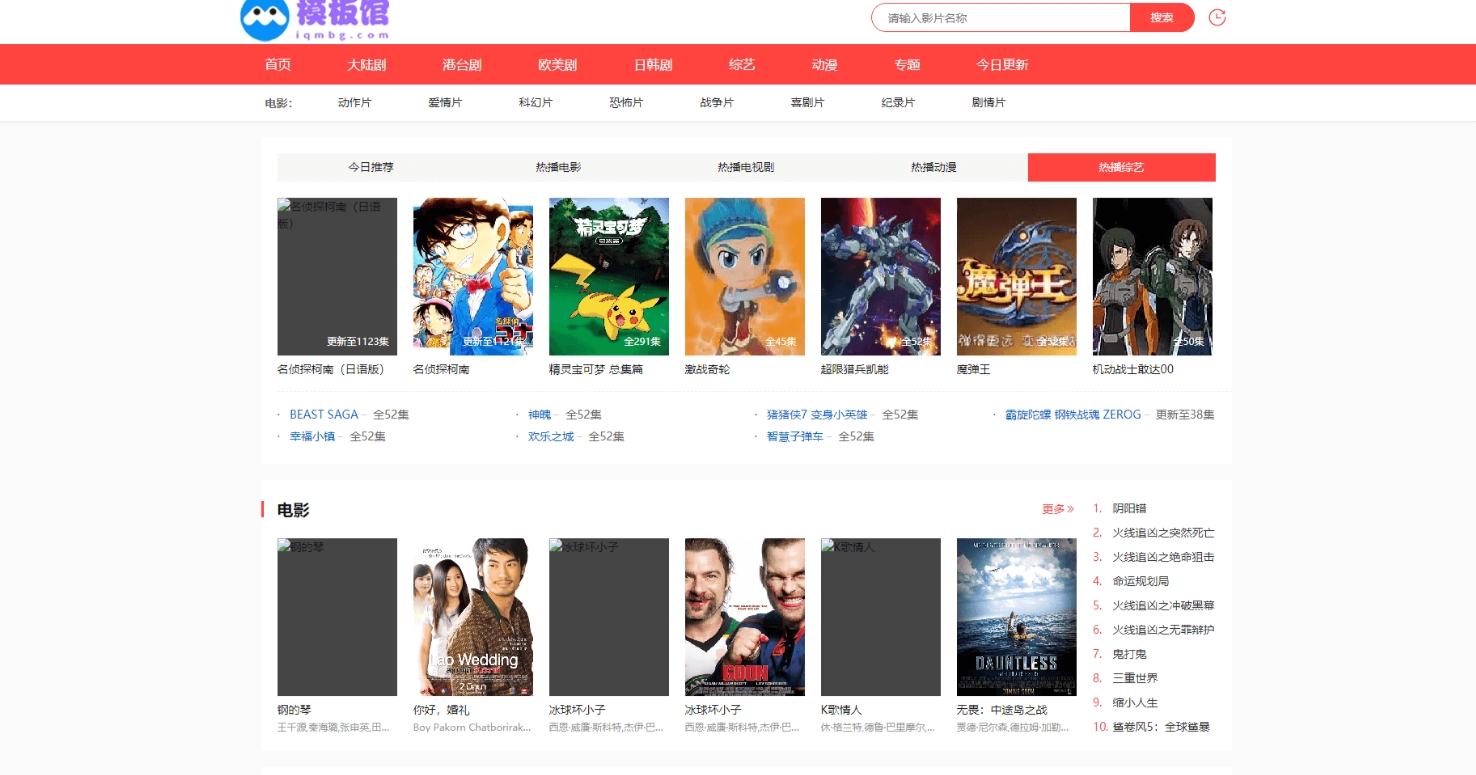This screenshot has height=775, width=1476.
Task: Select the 剧情片 movie category
Action: coord(988,103)
